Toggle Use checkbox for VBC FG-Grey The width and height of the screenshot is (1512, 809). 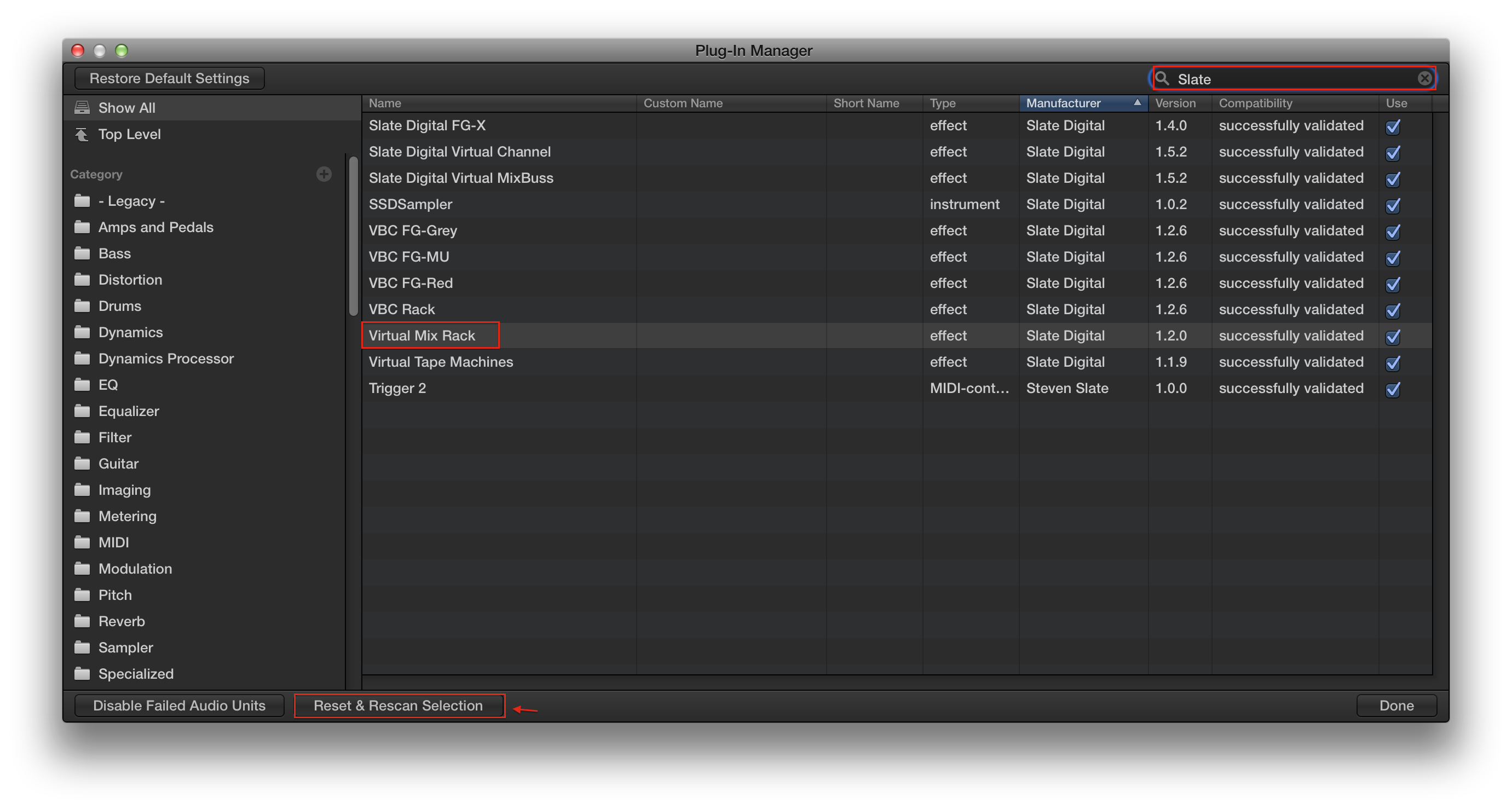pyautogui.click(x=1393, y=232)
